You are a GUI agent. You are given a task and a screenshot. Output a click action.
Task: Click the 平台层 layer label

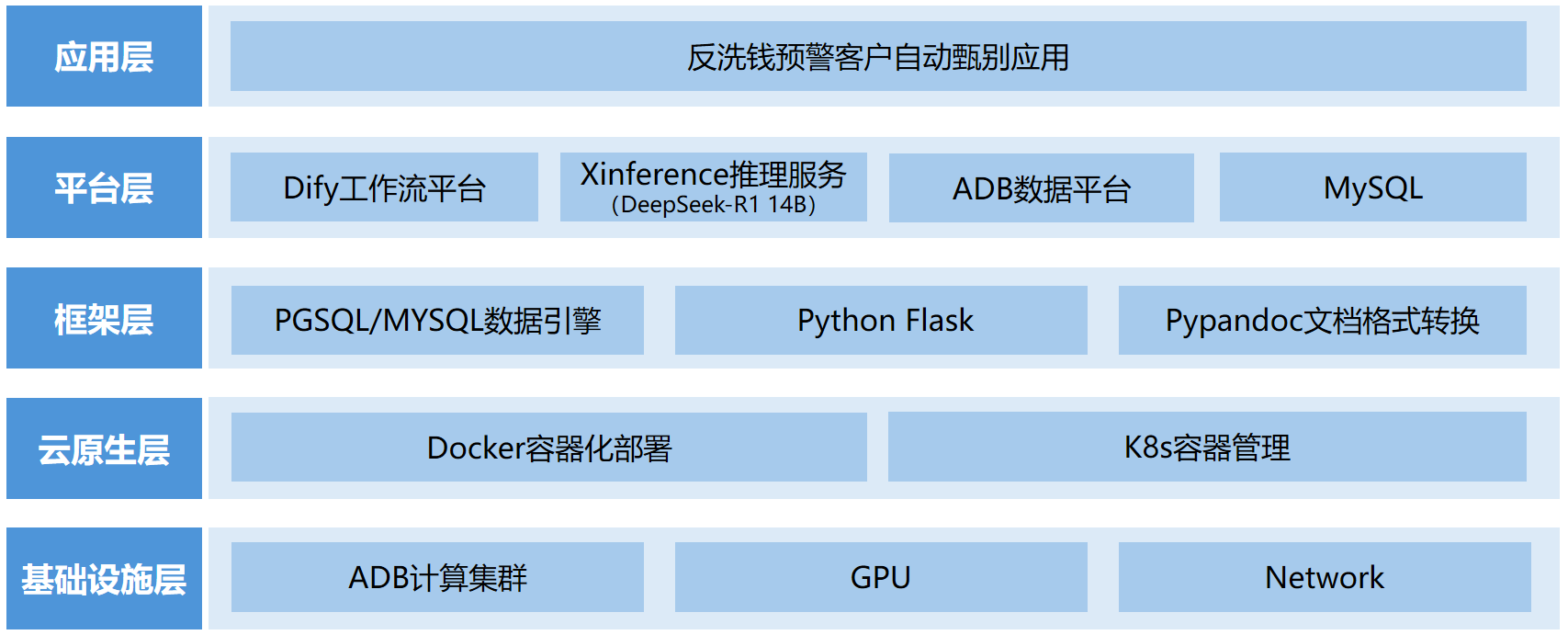104,187
